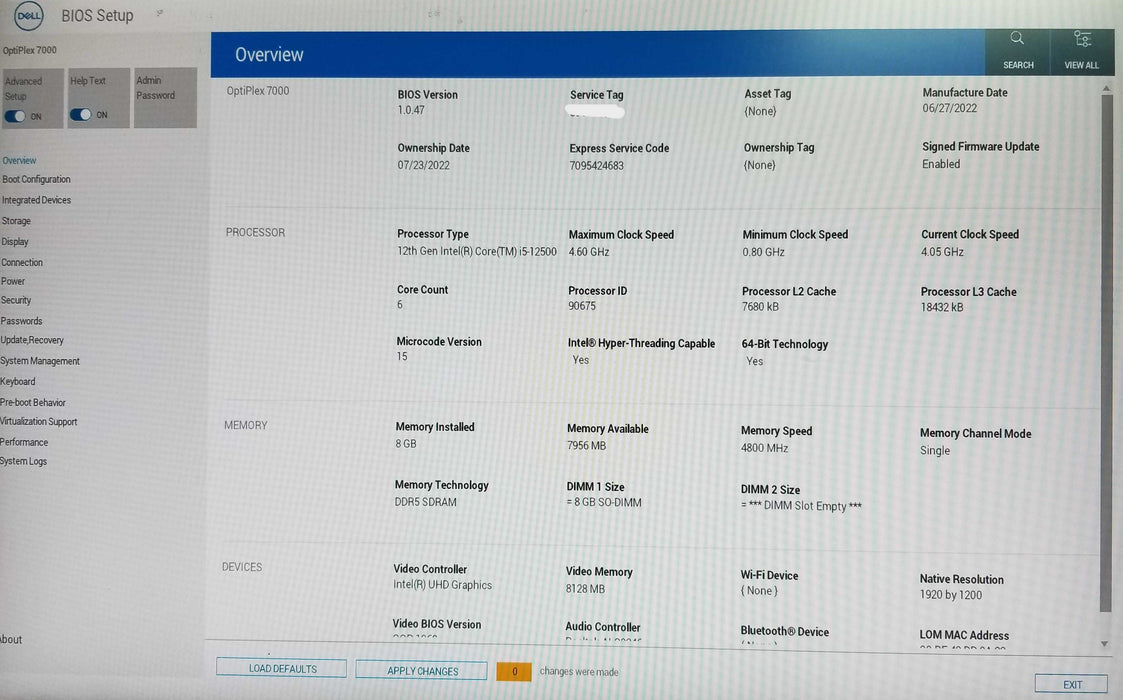Screen dimensions: 1123x700
Task: Click the DEVICES section label
Action: click(x=242, y=567)
